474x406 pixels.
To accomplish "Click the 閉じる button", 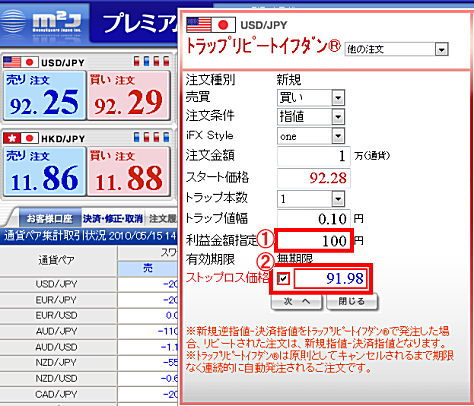I will click(x=352, y=302).
